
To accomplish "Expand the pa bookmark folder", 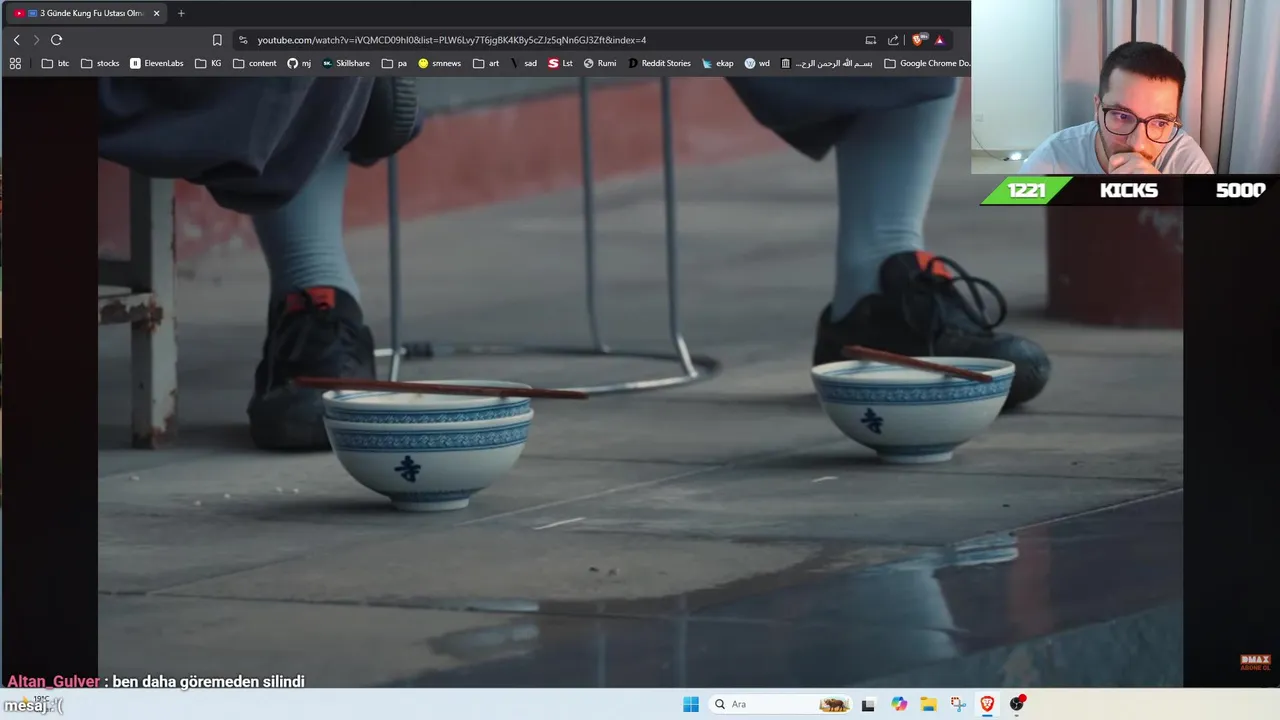I will 395,63.
